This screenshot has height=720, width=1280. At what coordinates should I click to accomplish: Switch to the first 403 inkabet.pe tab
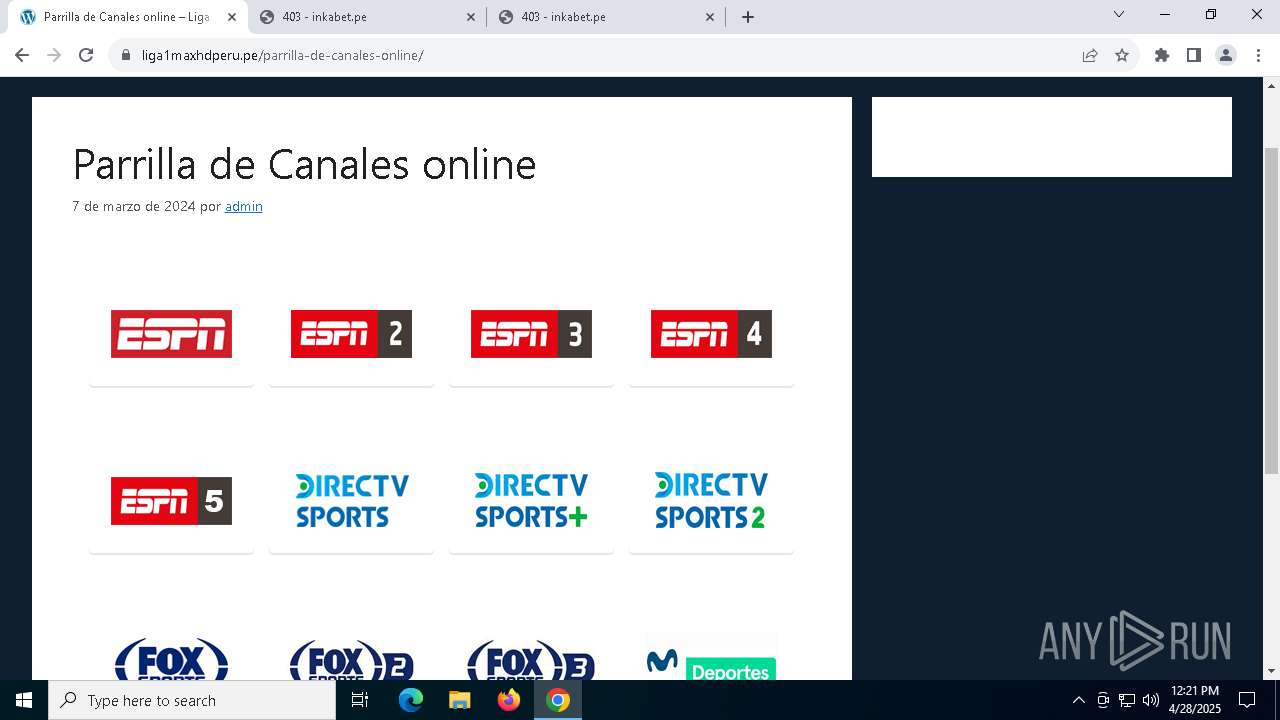(368, 17)
